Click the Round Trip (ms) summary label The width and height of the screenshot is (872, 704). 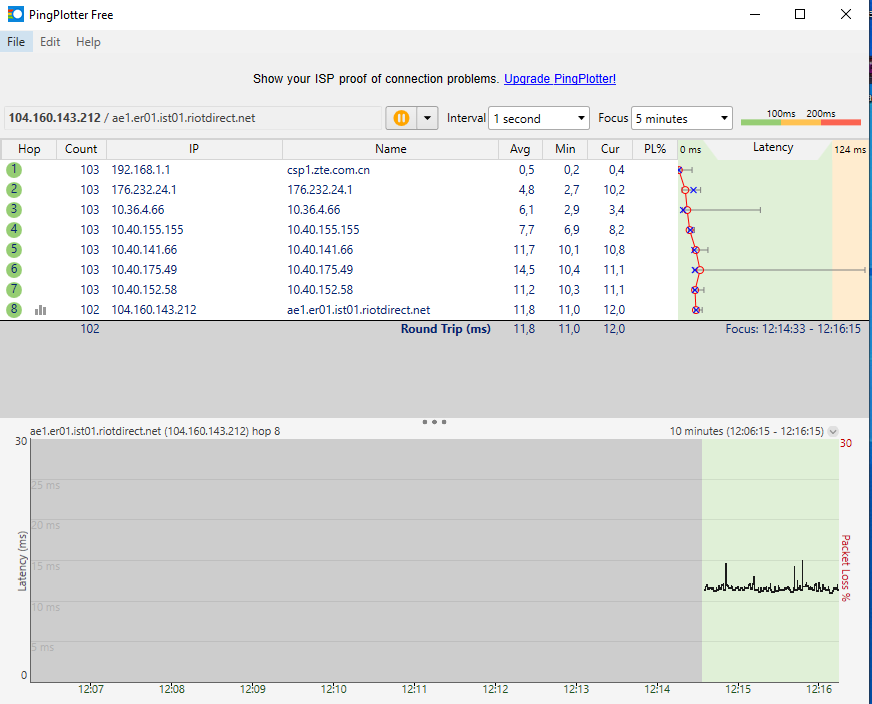(x=445, y=329)
